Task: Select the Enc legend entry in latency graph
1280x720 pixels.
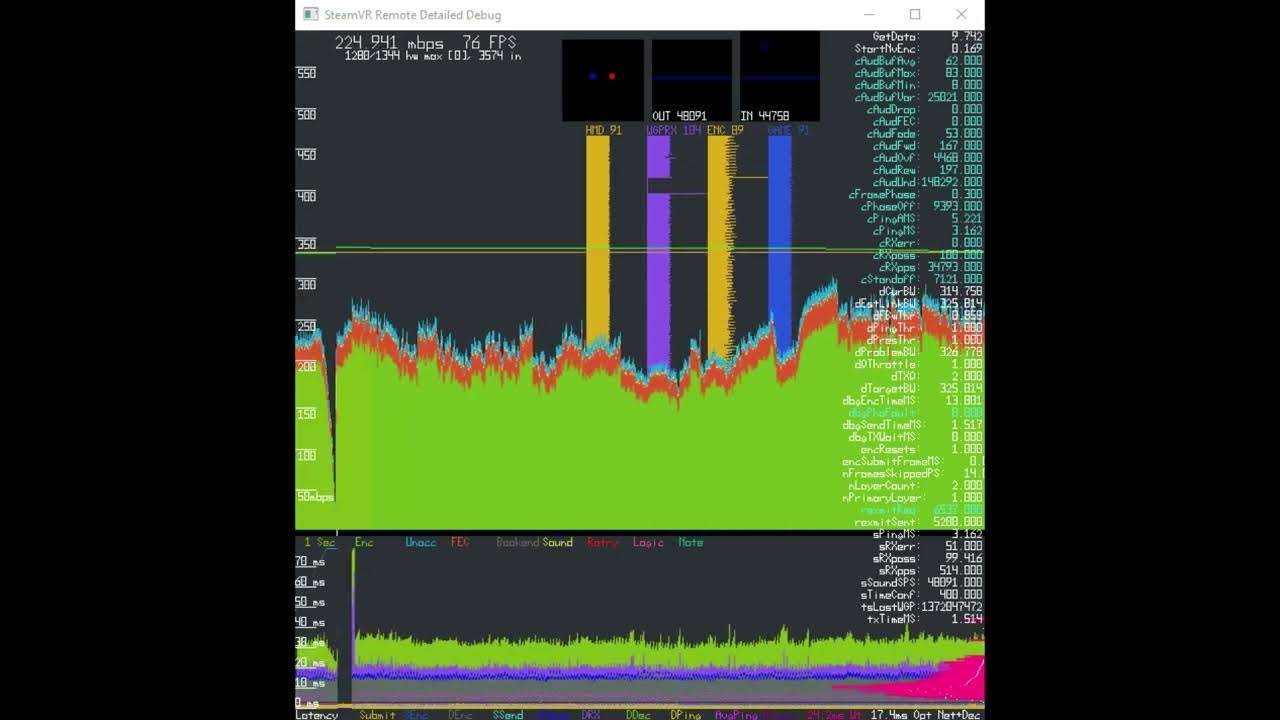Action: click(364, 543)
